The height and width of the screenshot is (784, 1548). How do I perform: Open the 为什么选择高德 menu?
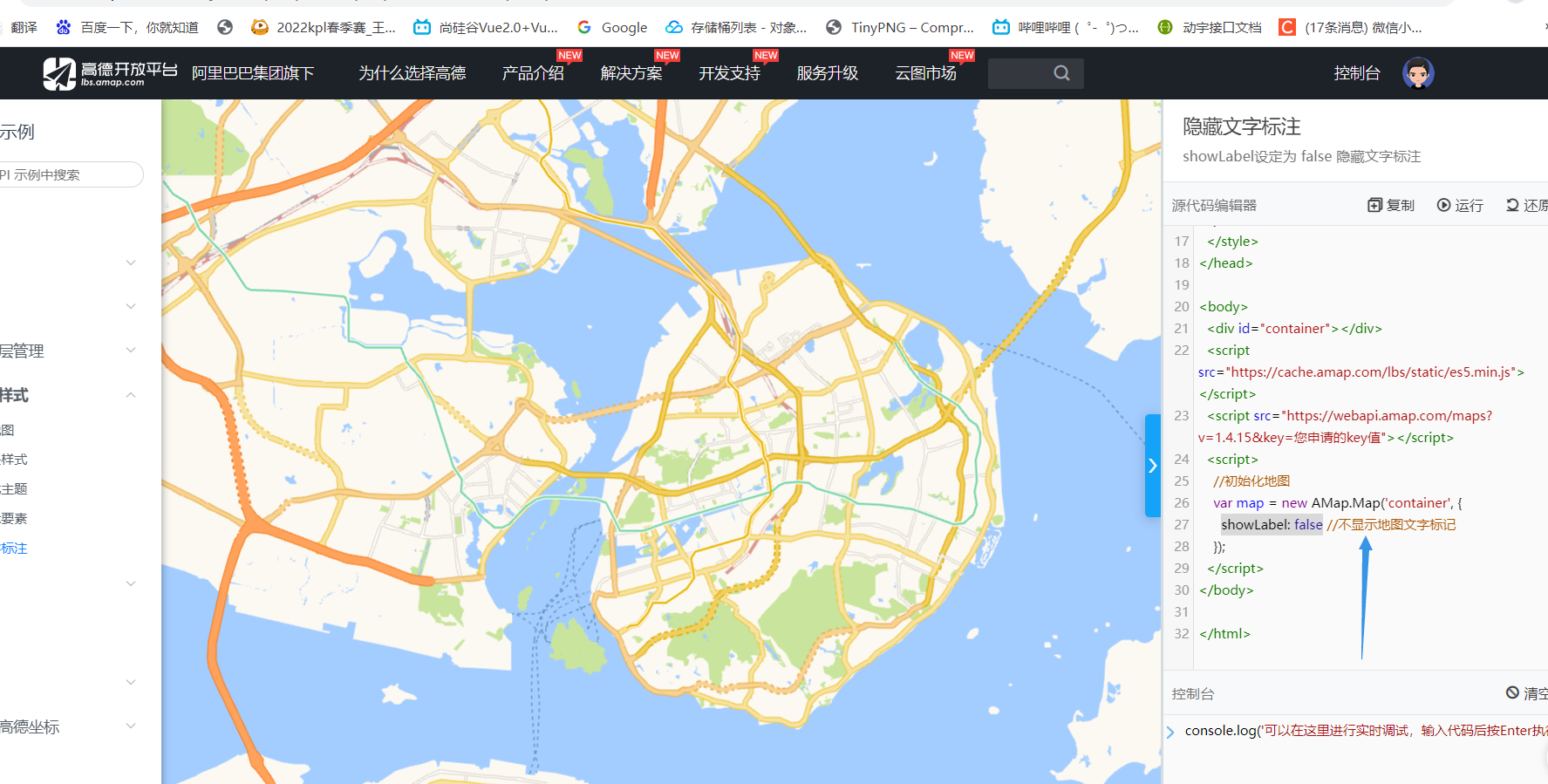tap(412, 73)
